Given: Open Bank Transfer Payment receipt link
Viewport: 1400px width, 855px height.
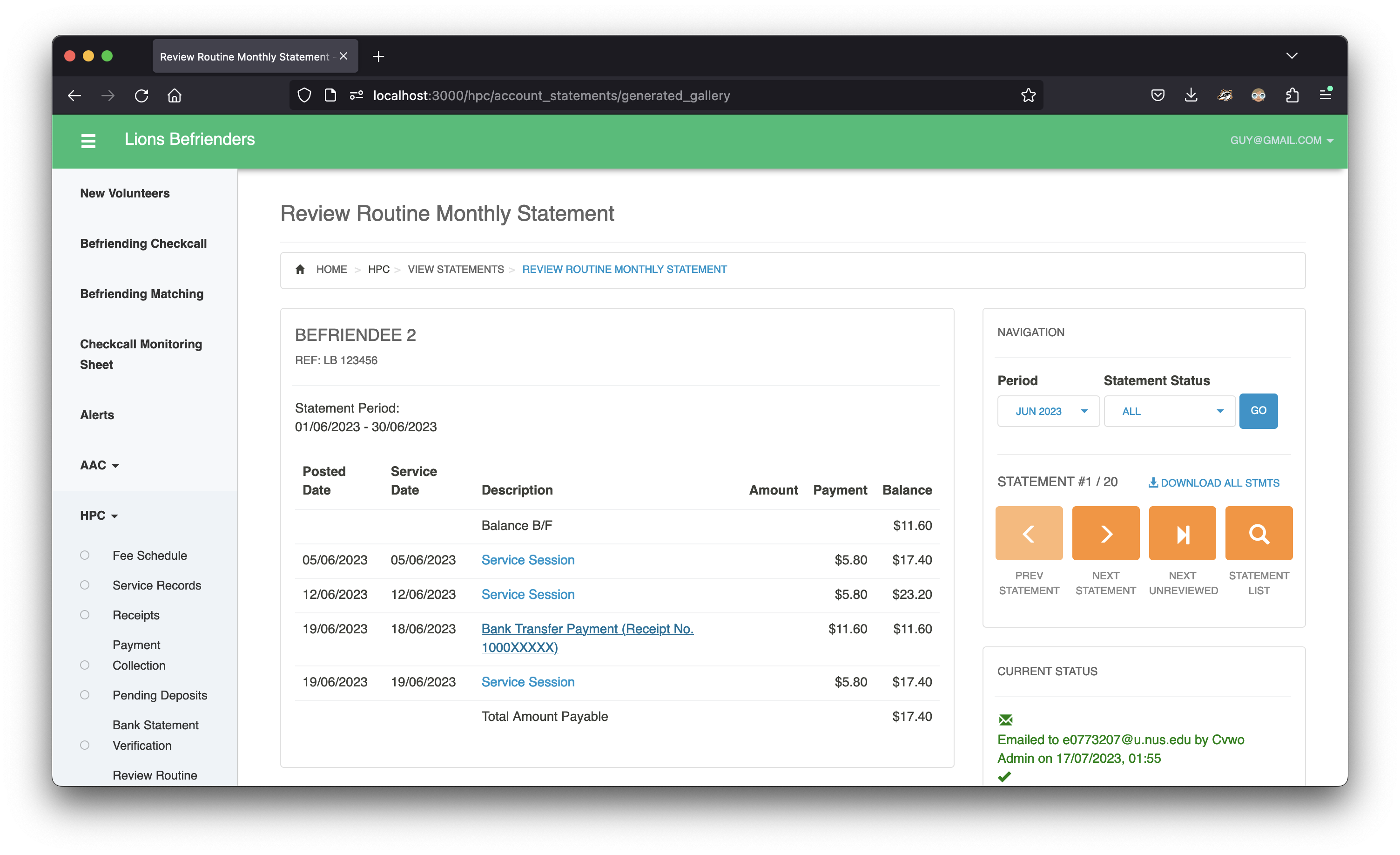Looking at the screenshot, I should point(587,638).
